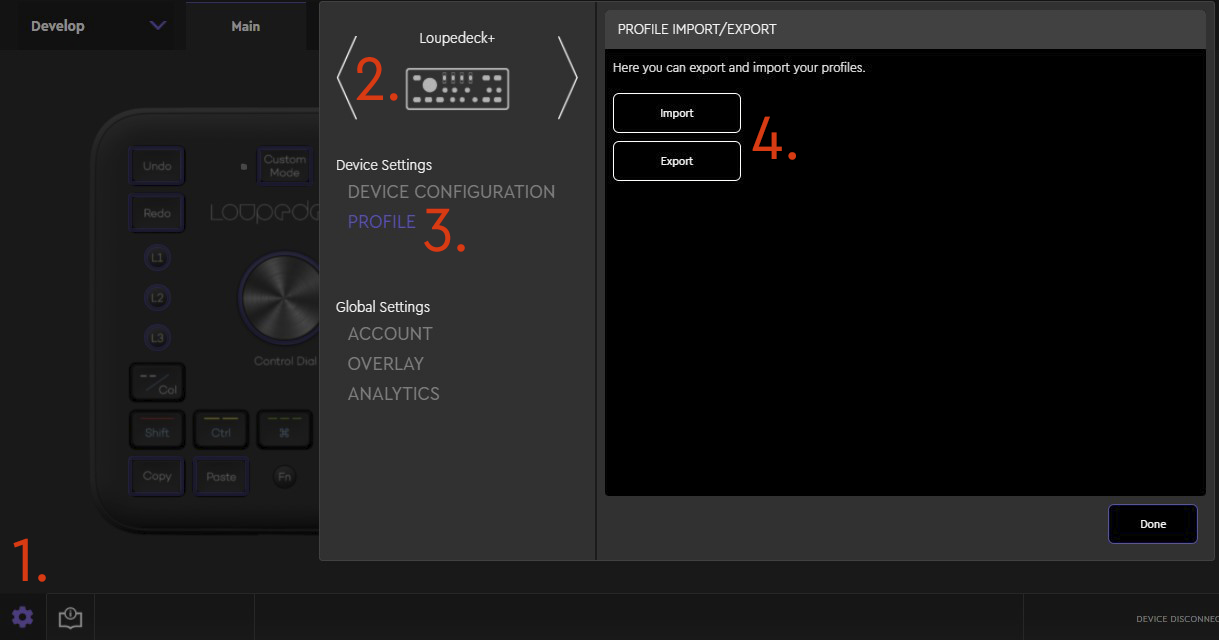Click the Export profile button
The width and height of the screenshot is (1219, 640).
676,161
